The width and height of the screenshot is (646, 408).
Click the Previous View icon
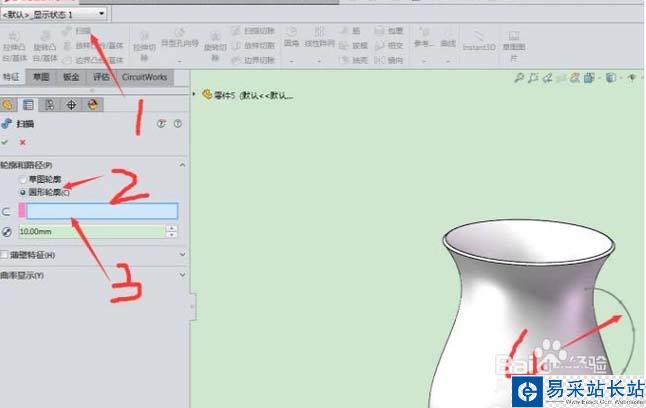[547, 77]
